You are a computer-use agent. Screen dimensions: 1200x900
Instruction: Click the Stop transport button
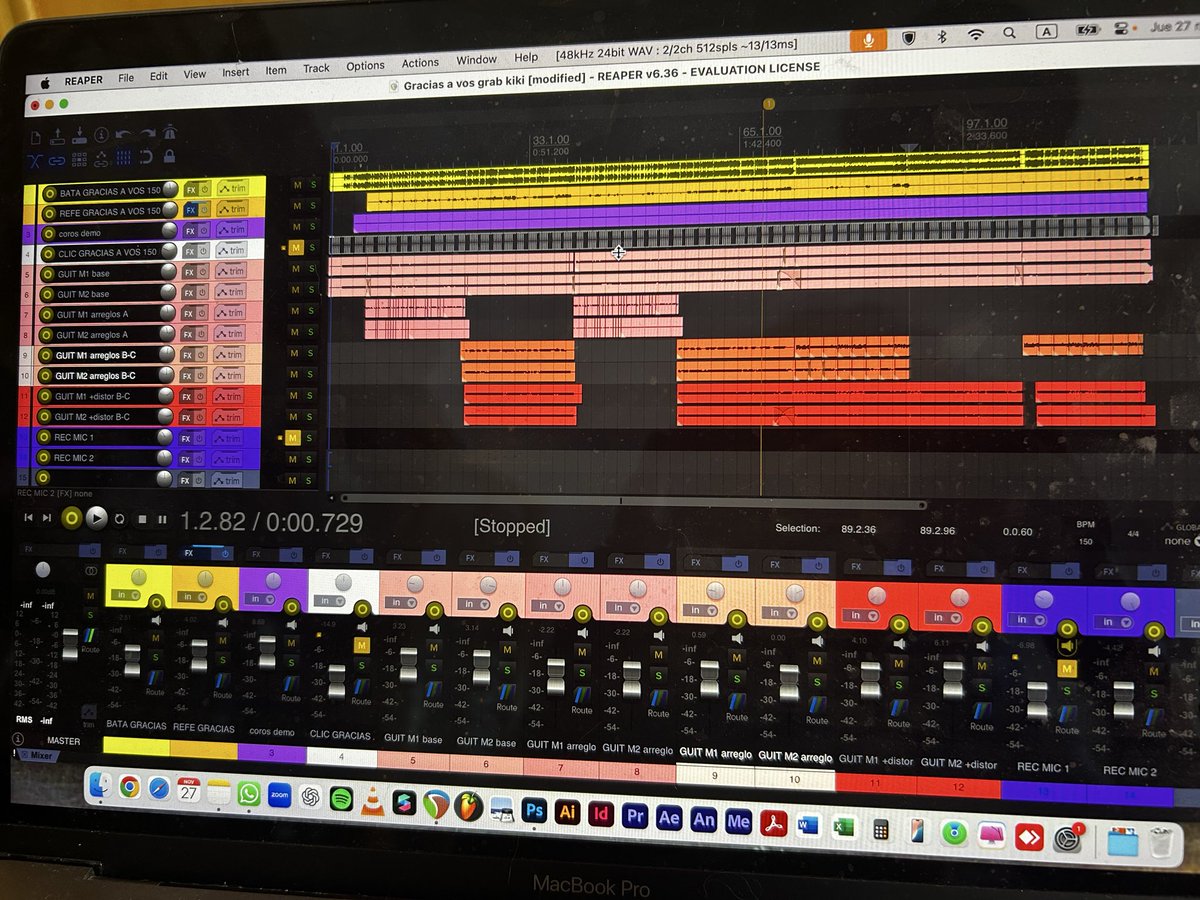click(x=141, y=518)
